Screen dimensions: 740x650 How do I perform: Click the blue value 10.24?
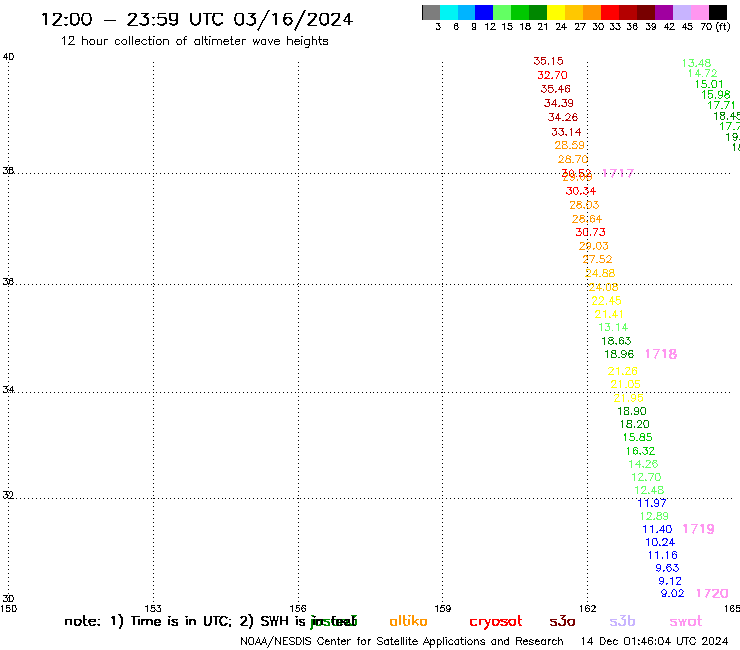(660, 542)
